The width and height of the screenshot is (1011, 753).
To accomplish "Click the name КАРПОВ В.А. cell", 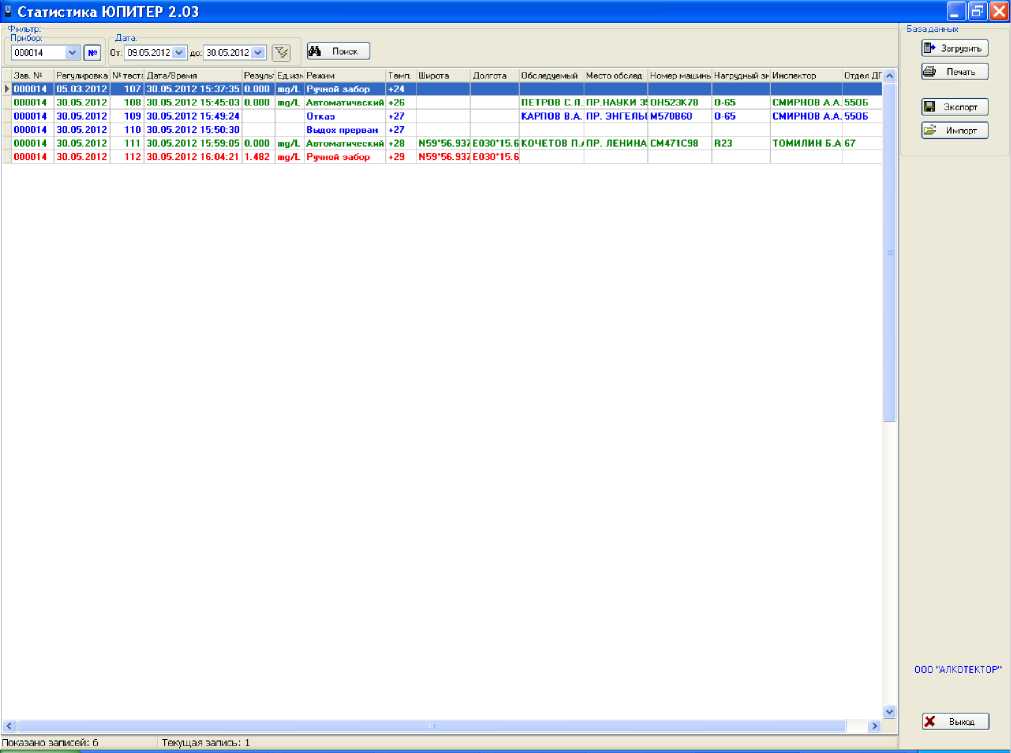I will coord(551,116).
